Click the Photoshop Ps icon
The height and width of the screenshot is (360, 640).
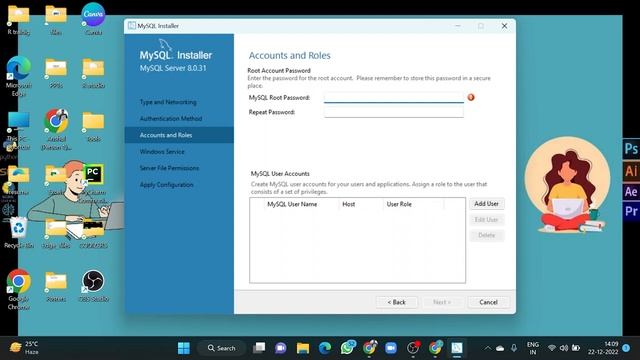(631, 149)
